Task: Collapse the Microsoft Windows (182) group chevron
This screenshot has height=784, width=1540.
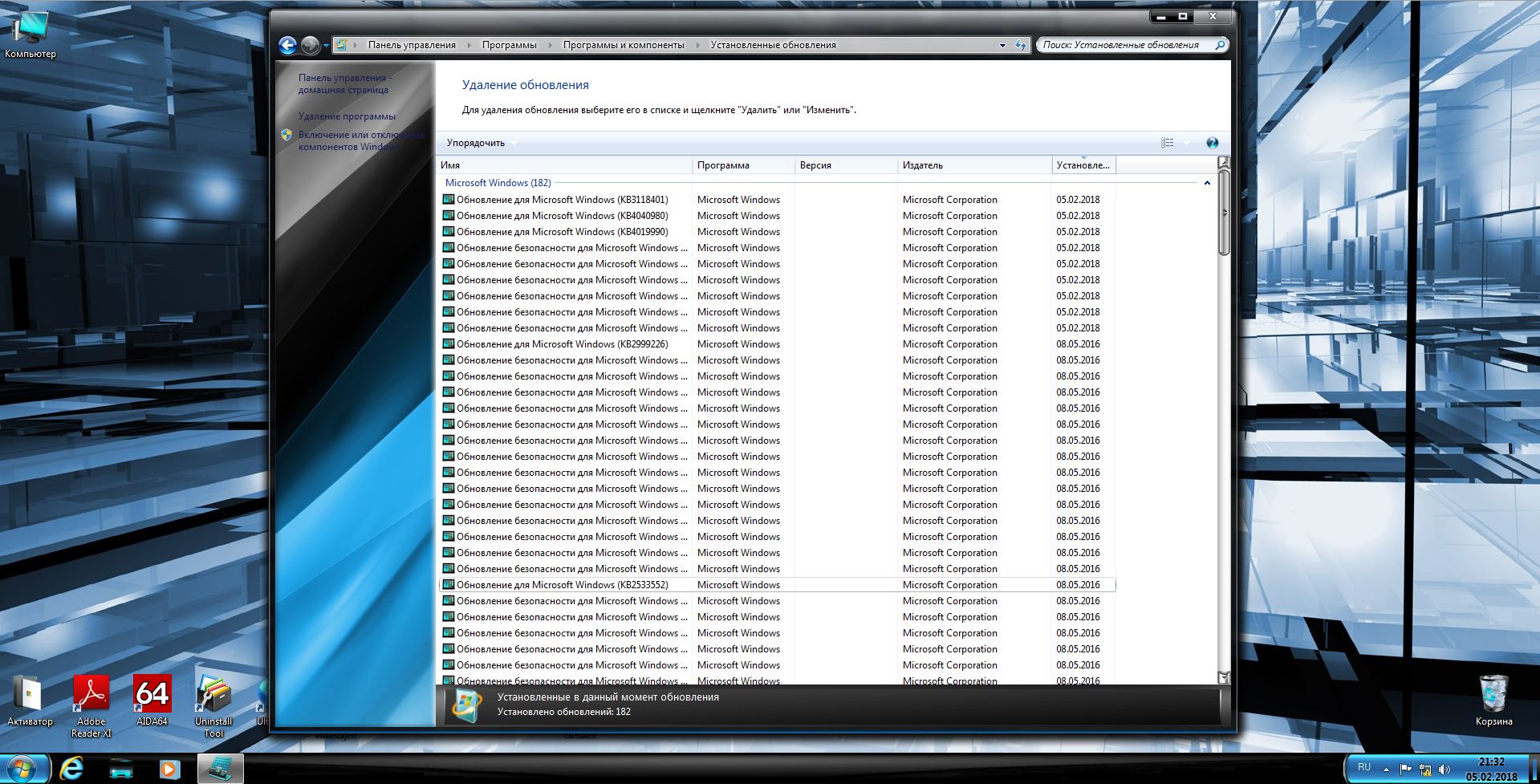Action: point(1206,183)
